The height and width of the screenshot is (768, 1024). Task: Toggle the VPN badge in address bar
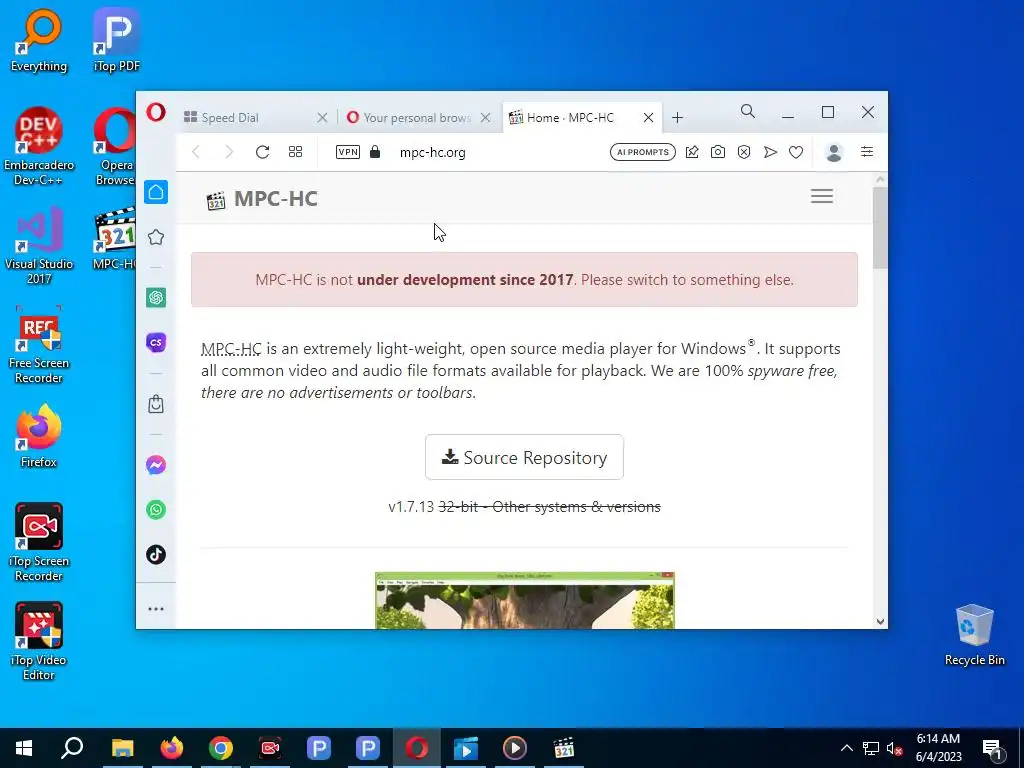pos(347,152)
